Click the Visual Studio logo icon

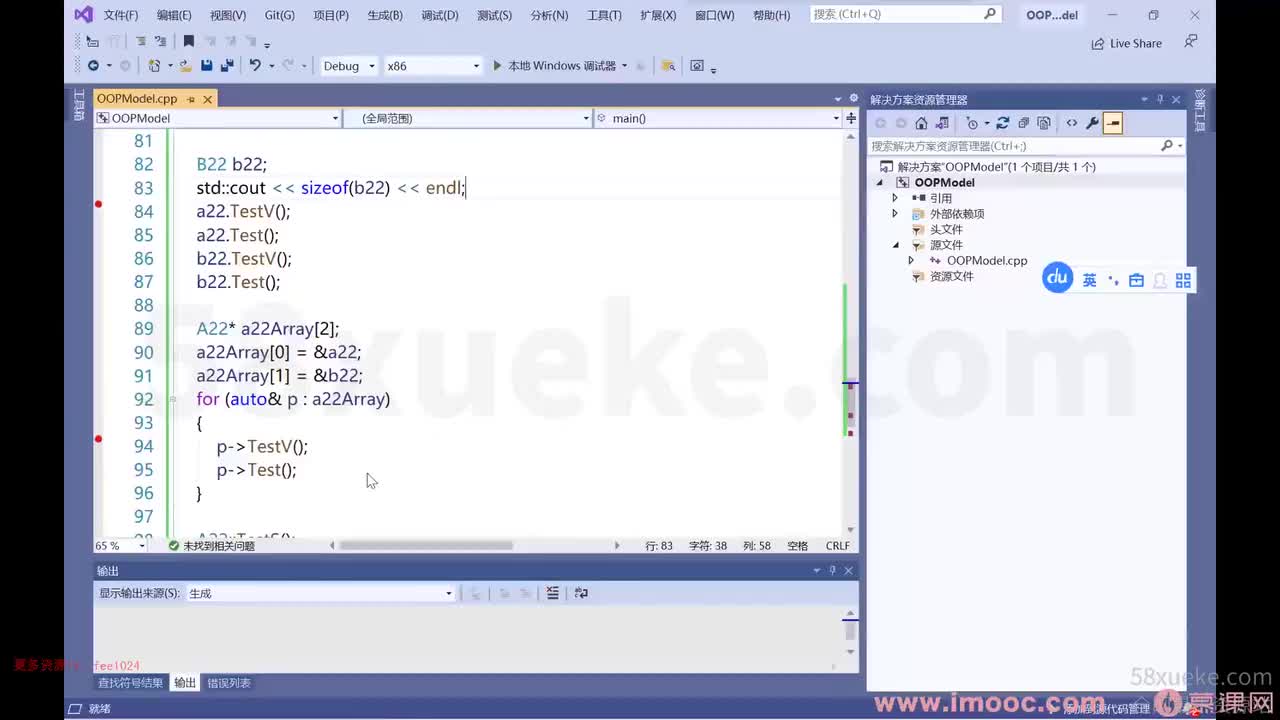[x=84, y=14]
